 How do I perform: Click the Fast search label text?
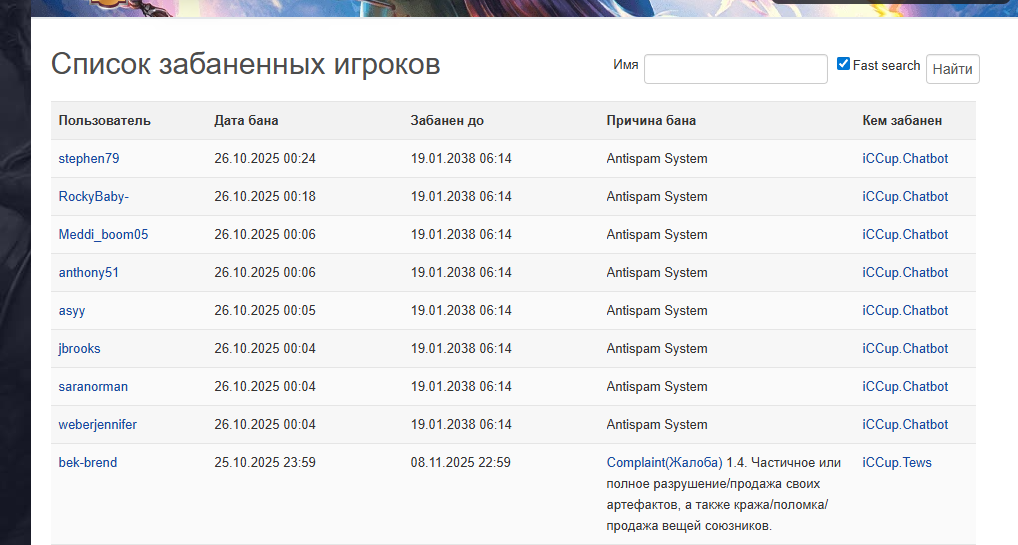[x=886, y=66]
